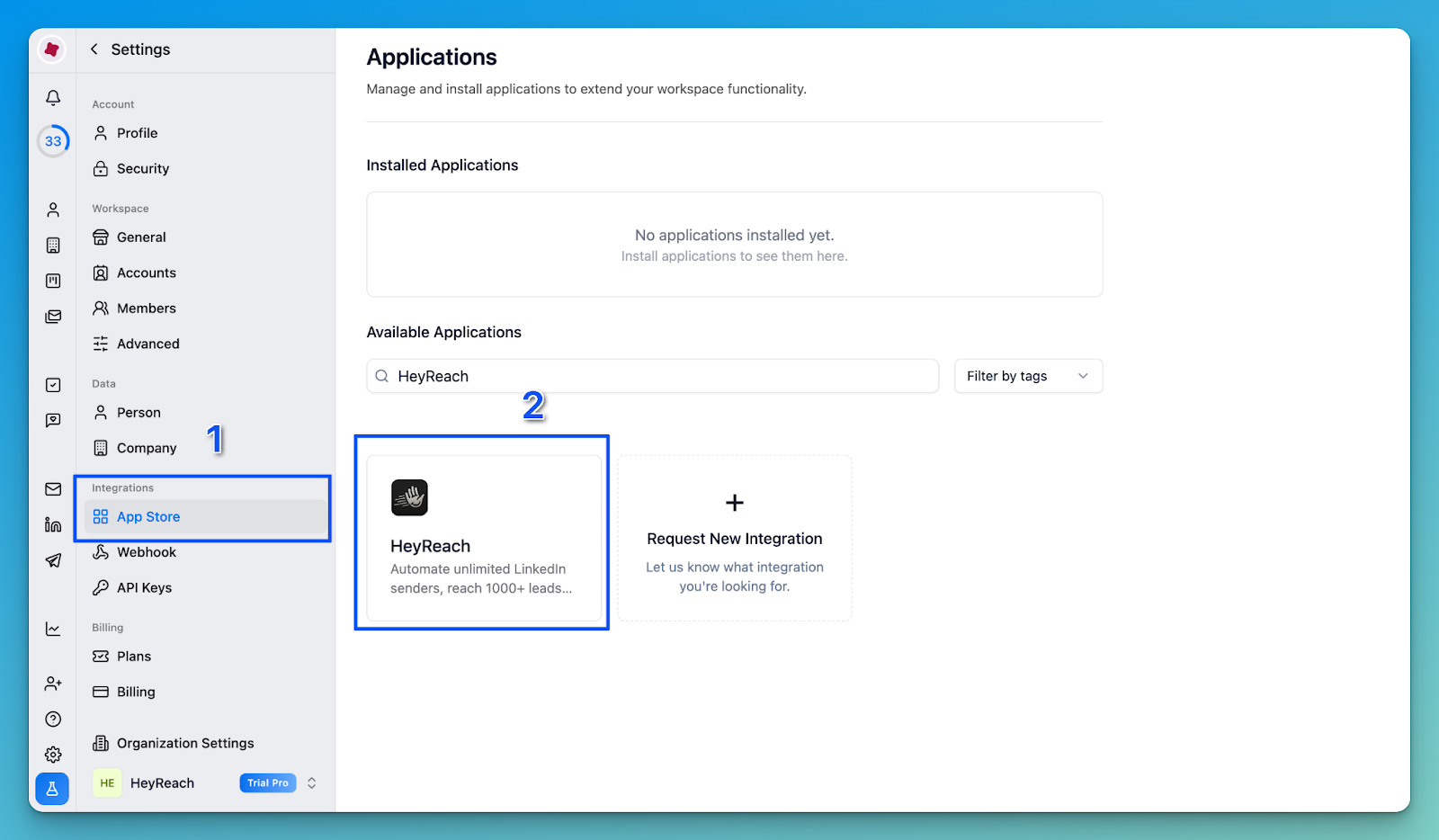1439x840 pixels.
Task: Click HeyReach workspace name at bottom
Action: pyautogui.click(x=162, y=782)
